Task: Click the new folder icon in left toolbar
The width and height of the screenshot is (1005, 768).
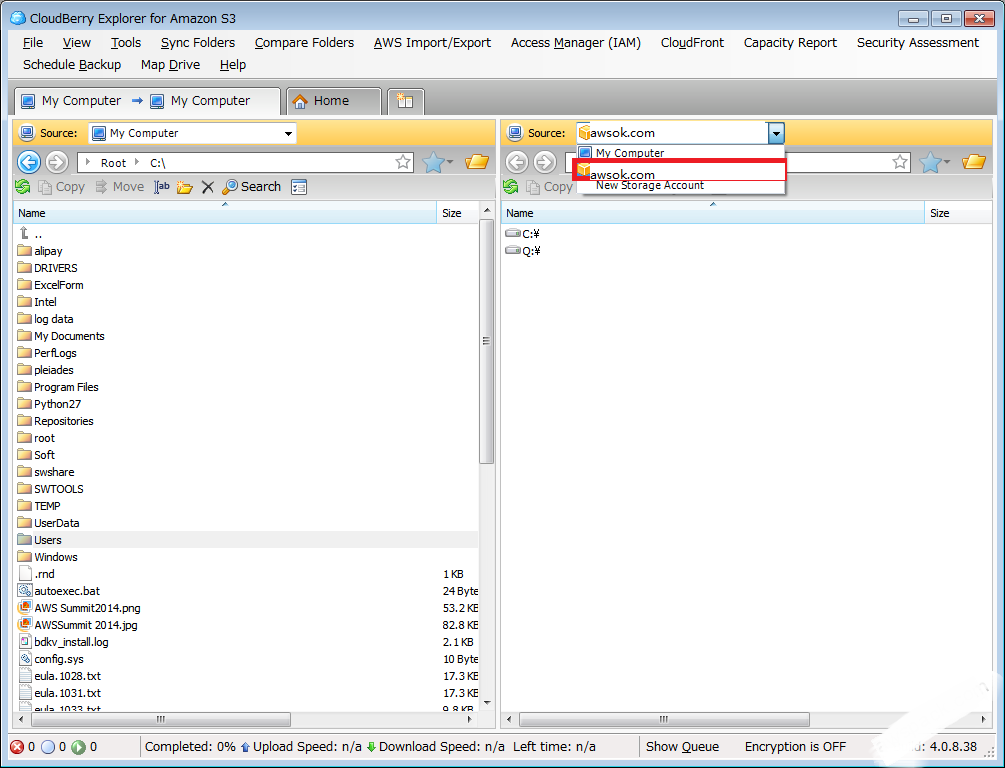Action: click(x=185, y=187)
